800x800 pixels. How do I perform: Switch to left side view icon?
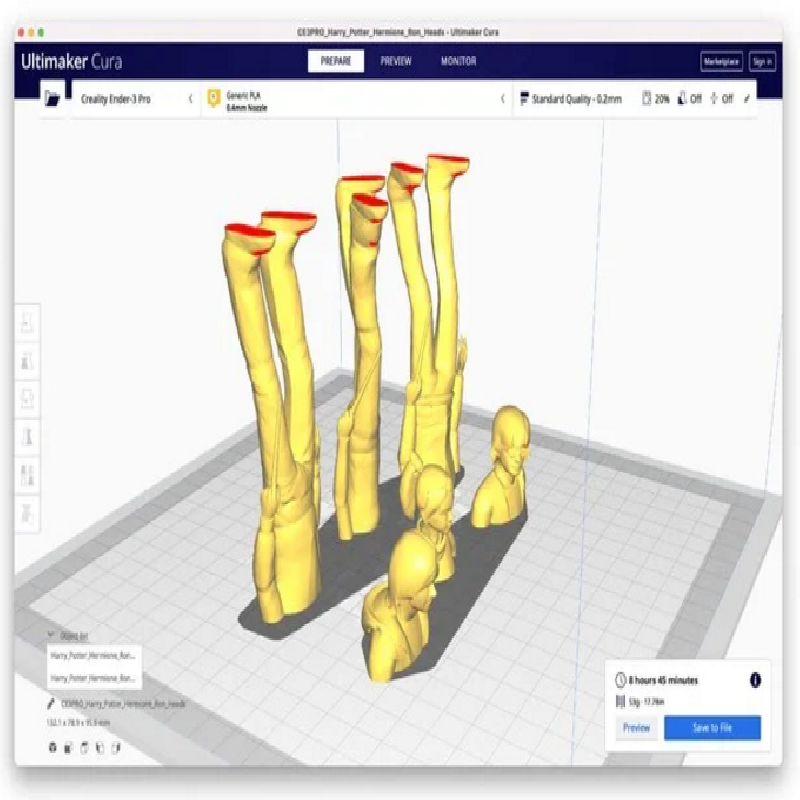100,748
